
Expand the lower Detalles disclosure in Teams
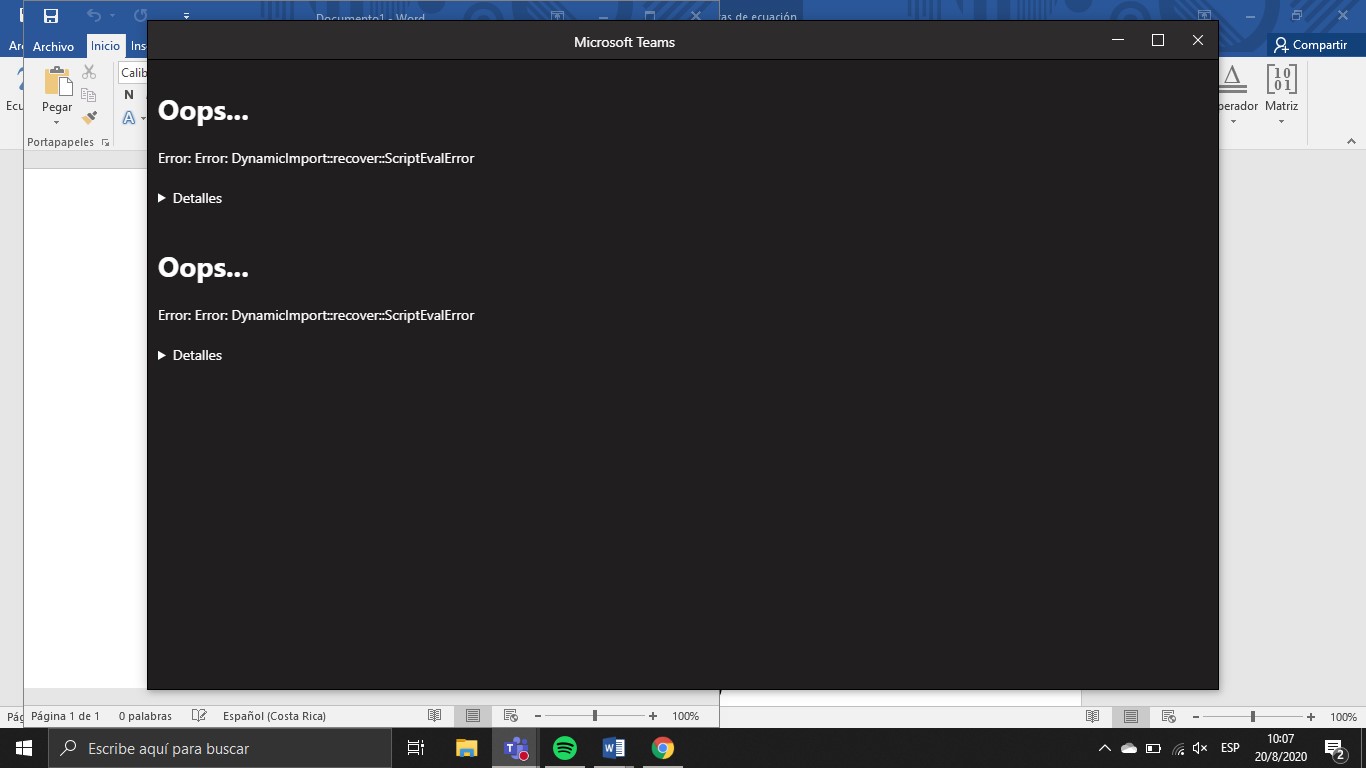coord(190,355)
